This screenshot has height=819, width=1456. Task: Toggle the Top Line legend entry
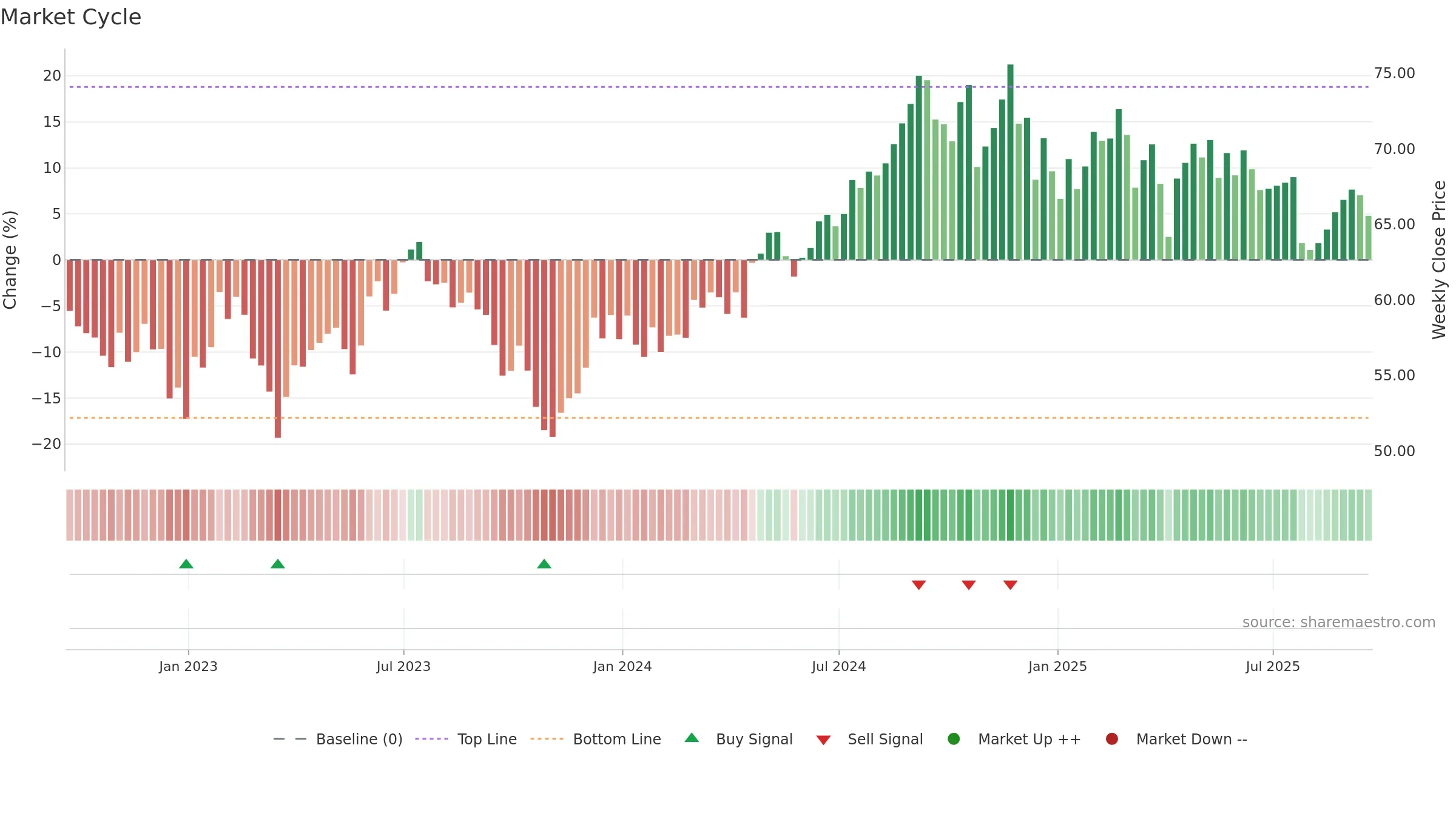click(x=466, y=739)
